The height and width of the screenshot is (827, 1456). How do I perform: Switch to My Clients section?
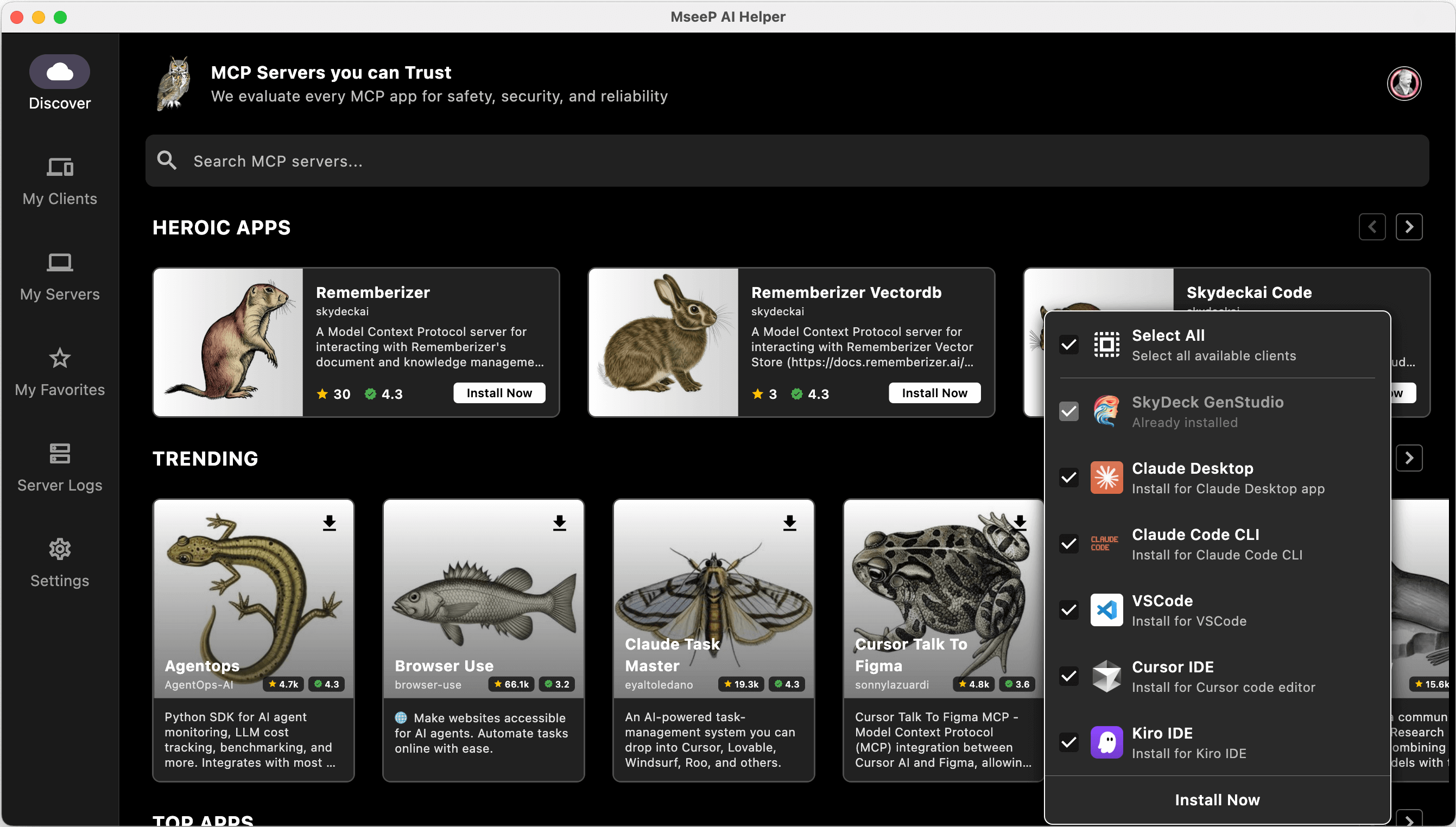click(60, 183)
